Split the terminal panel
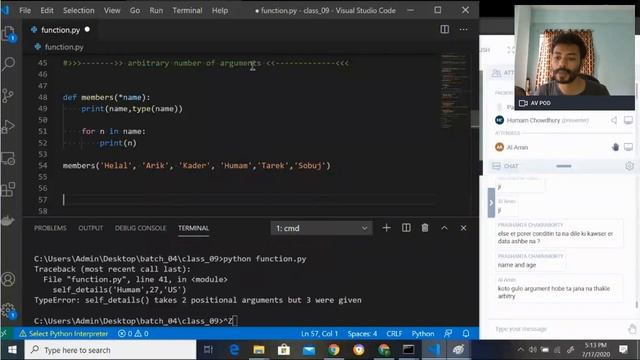 pyautogui.click(x=406, y=228)
